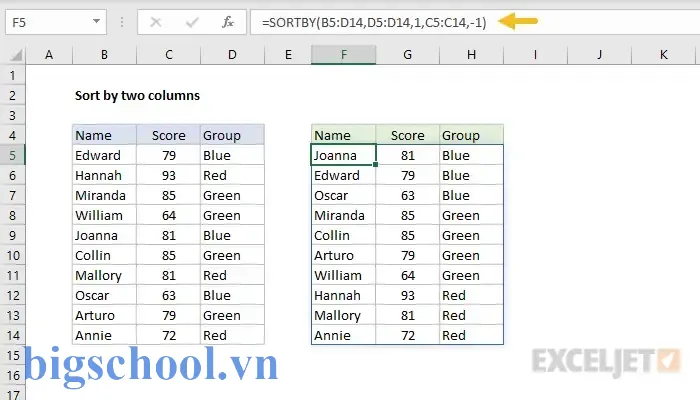The height and width of the screenshot is (400, 700).
Task: Select row 8 header
Action: coord(12,216)
